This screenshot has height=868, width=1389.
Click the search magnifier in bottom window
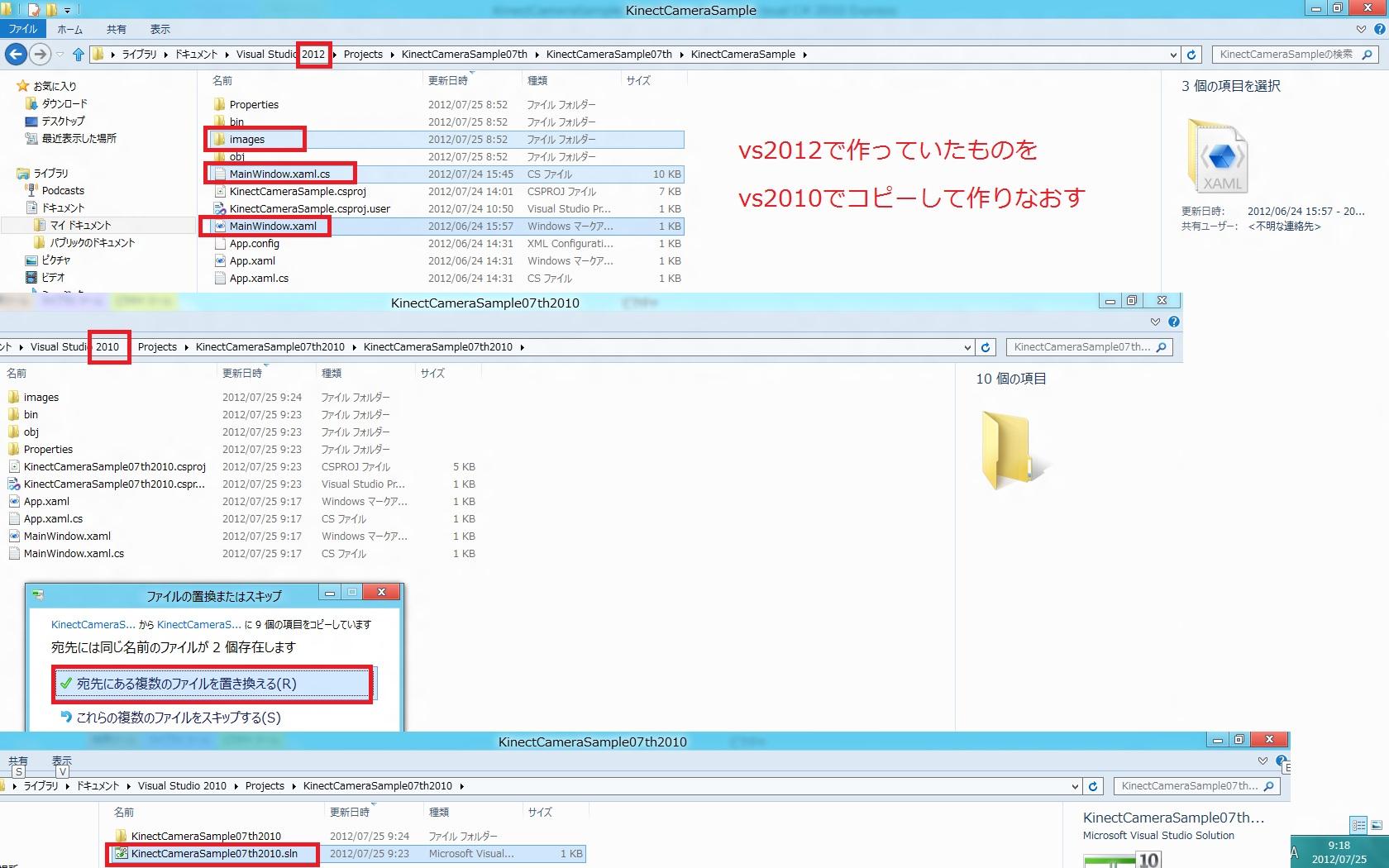pos(1268,786)
